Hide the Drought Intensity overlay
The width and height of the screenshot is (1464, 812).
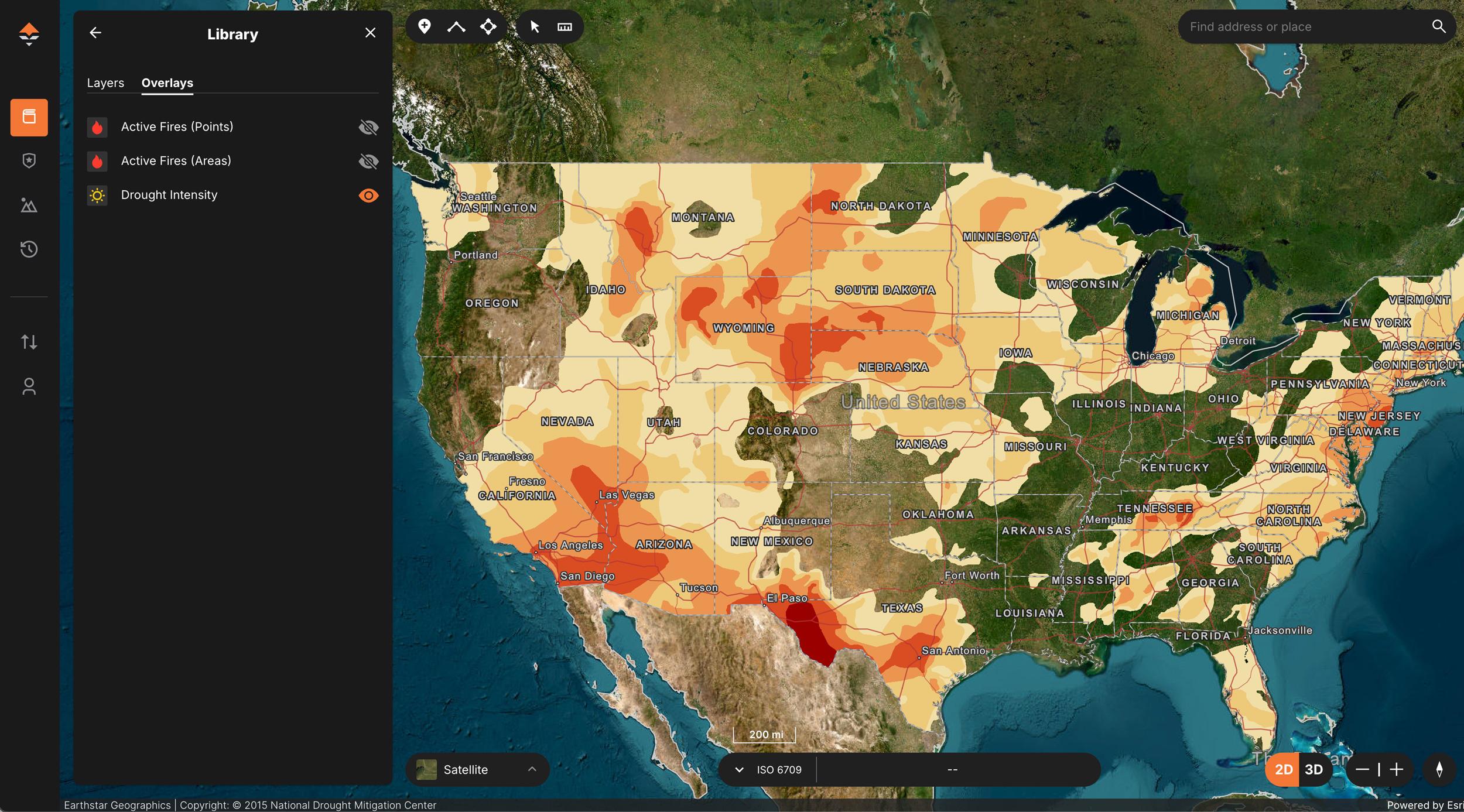coord(369,195)
